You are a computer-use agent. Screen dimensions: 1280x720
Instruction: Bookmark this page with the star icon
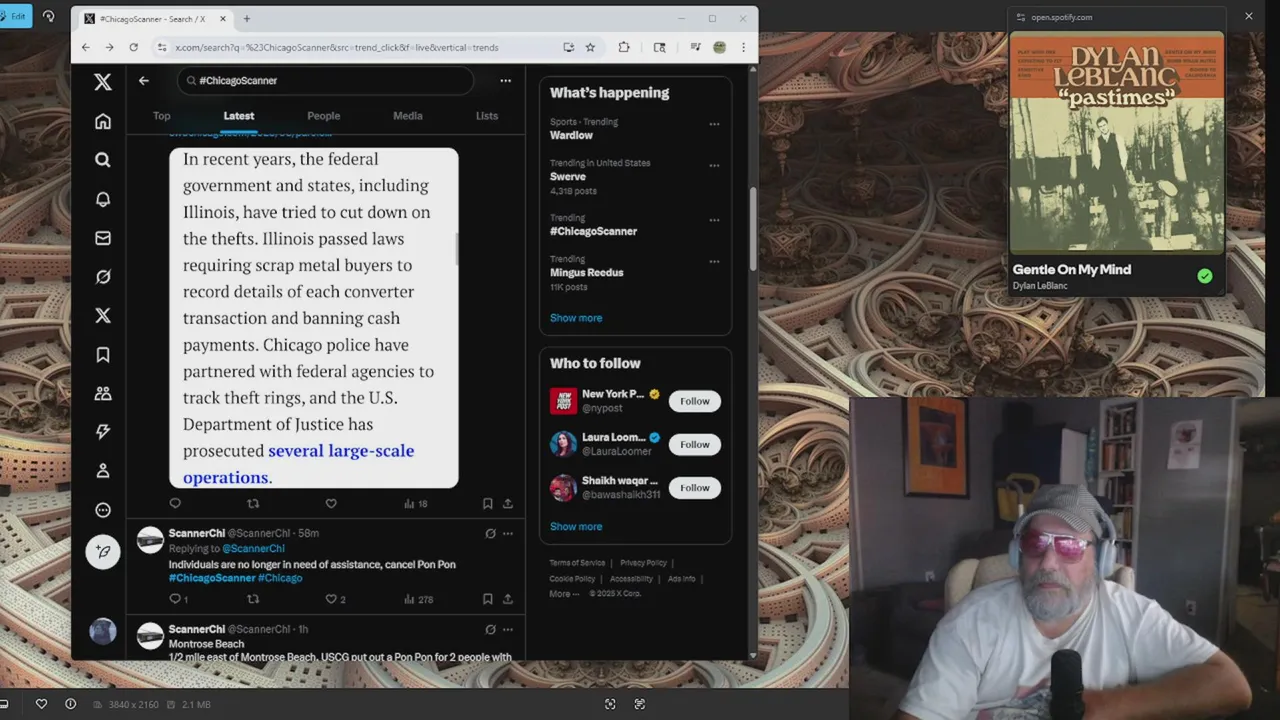pos(590,47)
